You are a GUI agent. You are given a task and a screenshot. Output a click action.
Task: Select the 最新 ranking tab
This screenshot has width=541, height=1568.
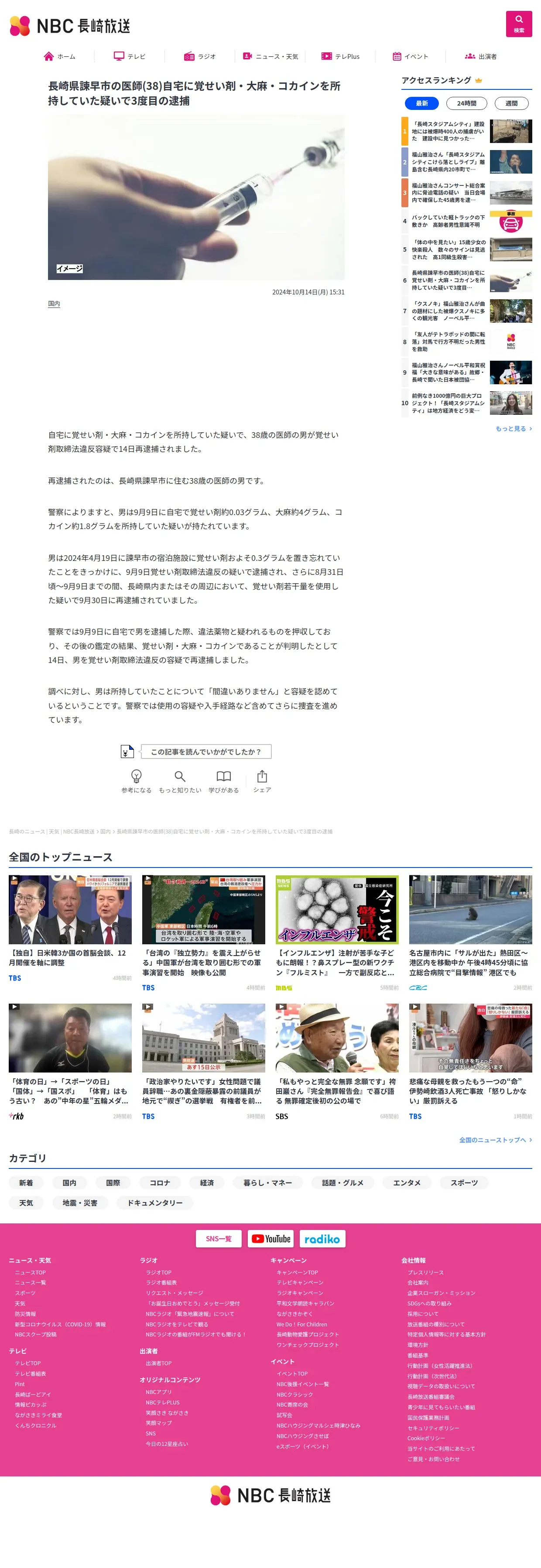coord(422,103)
